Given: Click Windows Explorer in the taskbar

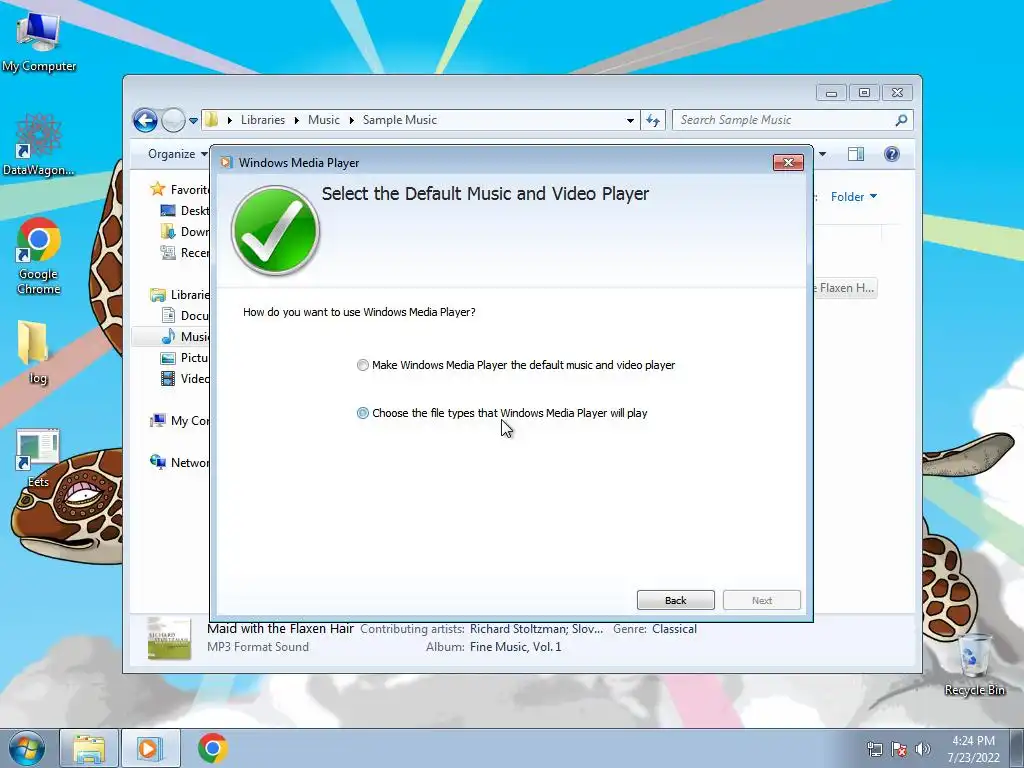Looking at the screenshot, I should pos(89,748).
